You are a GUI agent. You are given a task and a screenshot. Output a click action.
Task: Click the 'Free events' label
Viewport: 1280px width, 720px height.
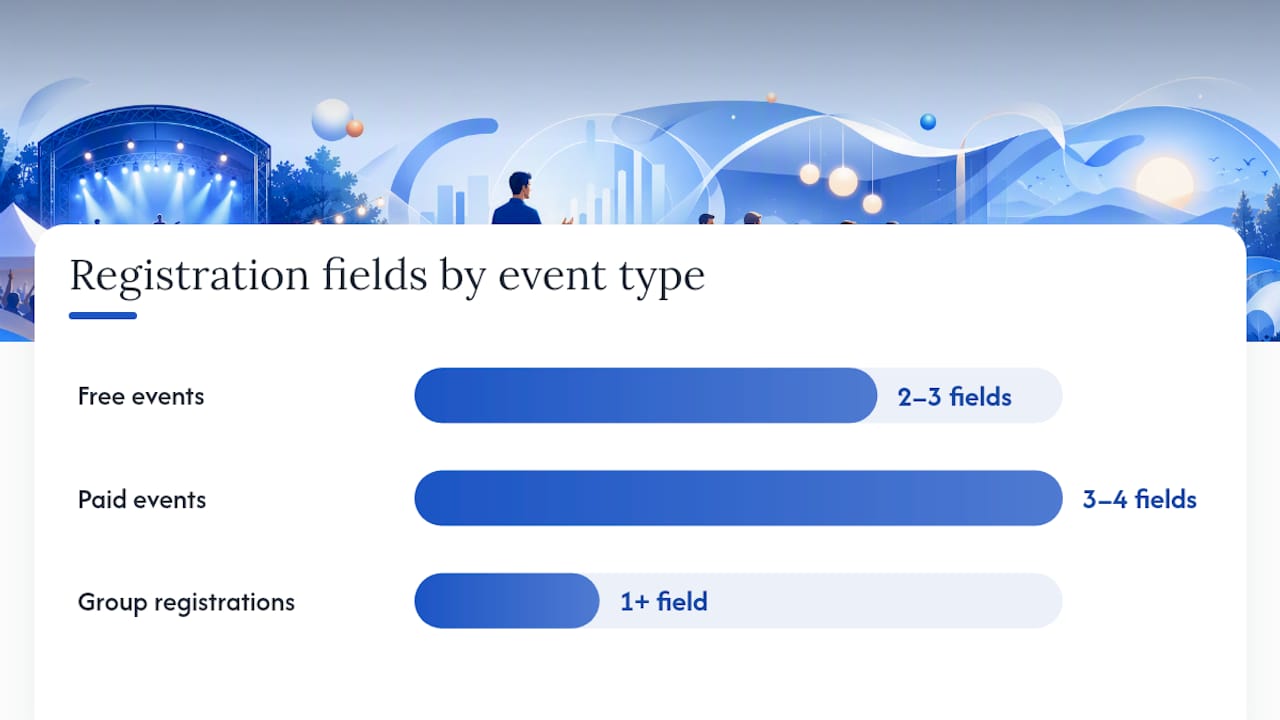pyautogui.click(x=141, y=396)
